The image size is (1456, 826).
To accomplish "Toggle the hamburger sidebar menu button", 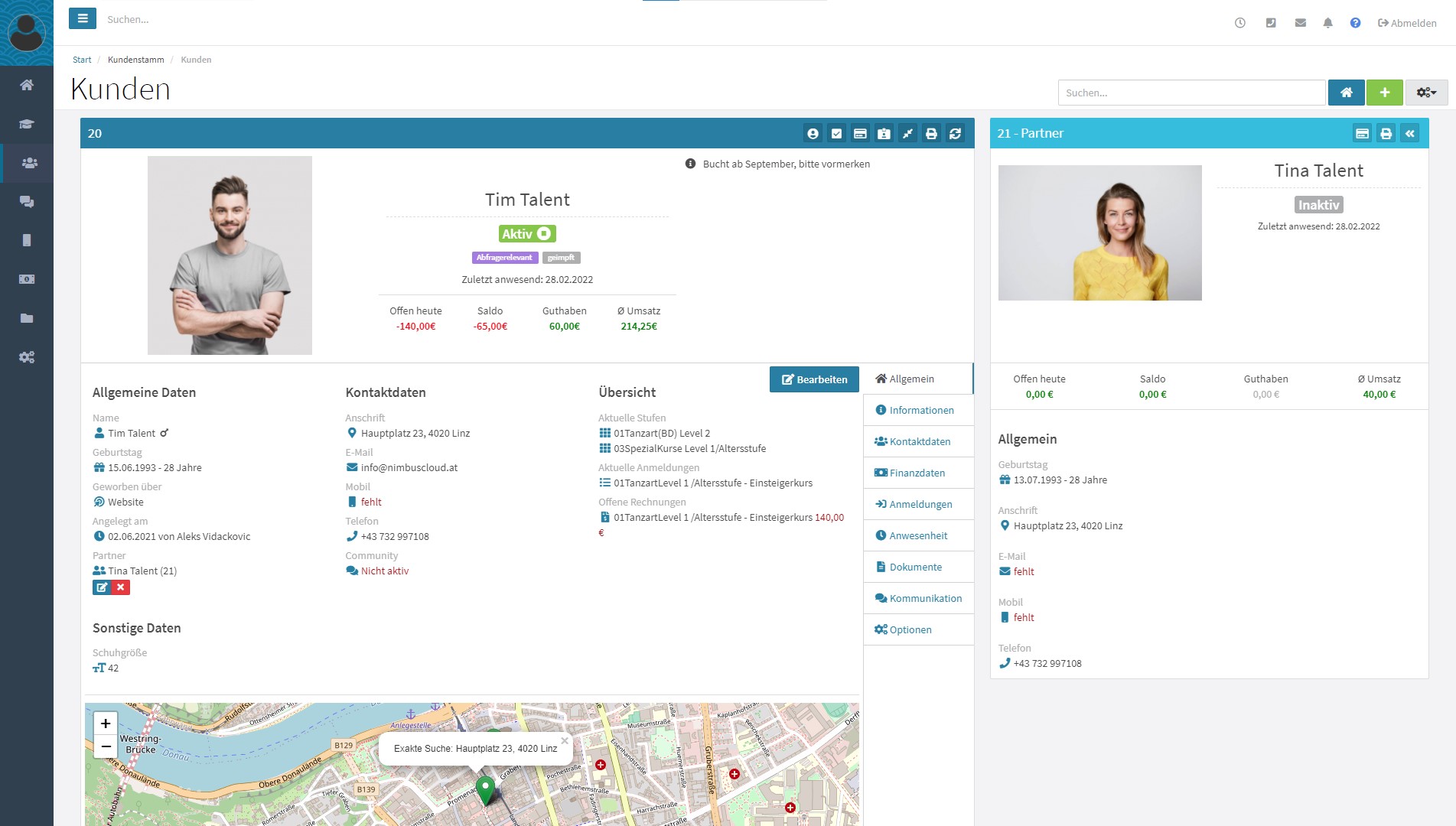I will point(83,18).
